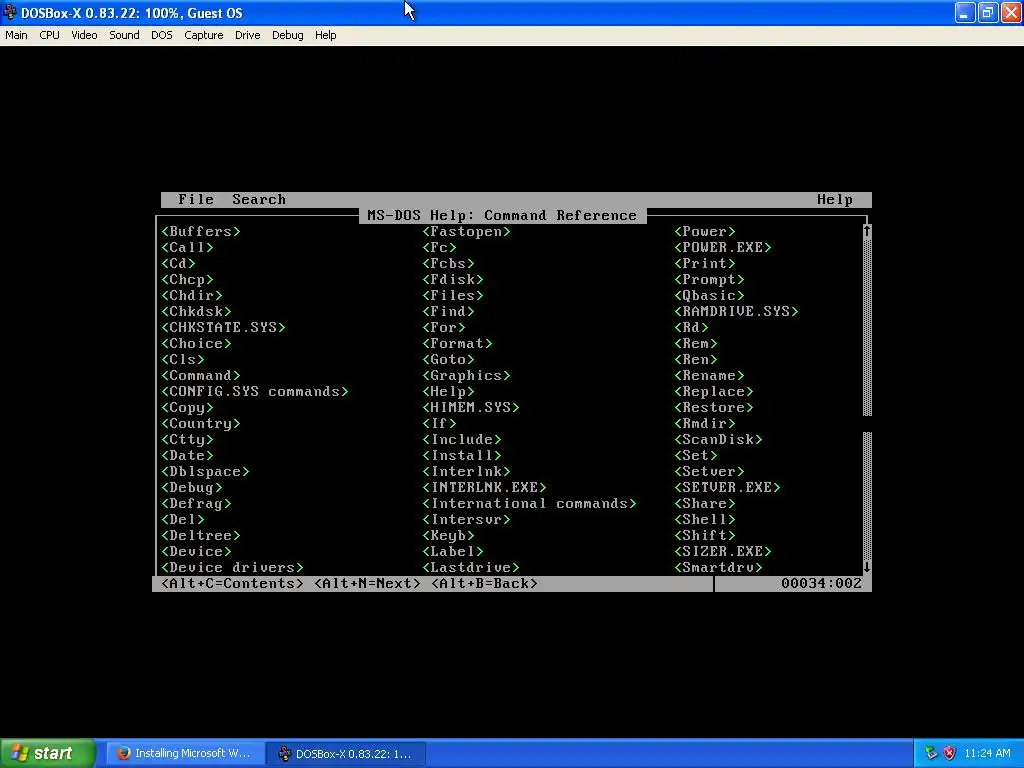Open the <Include> help topic
The width and height of the screenshot is (1024, 768).
(462, 440)
